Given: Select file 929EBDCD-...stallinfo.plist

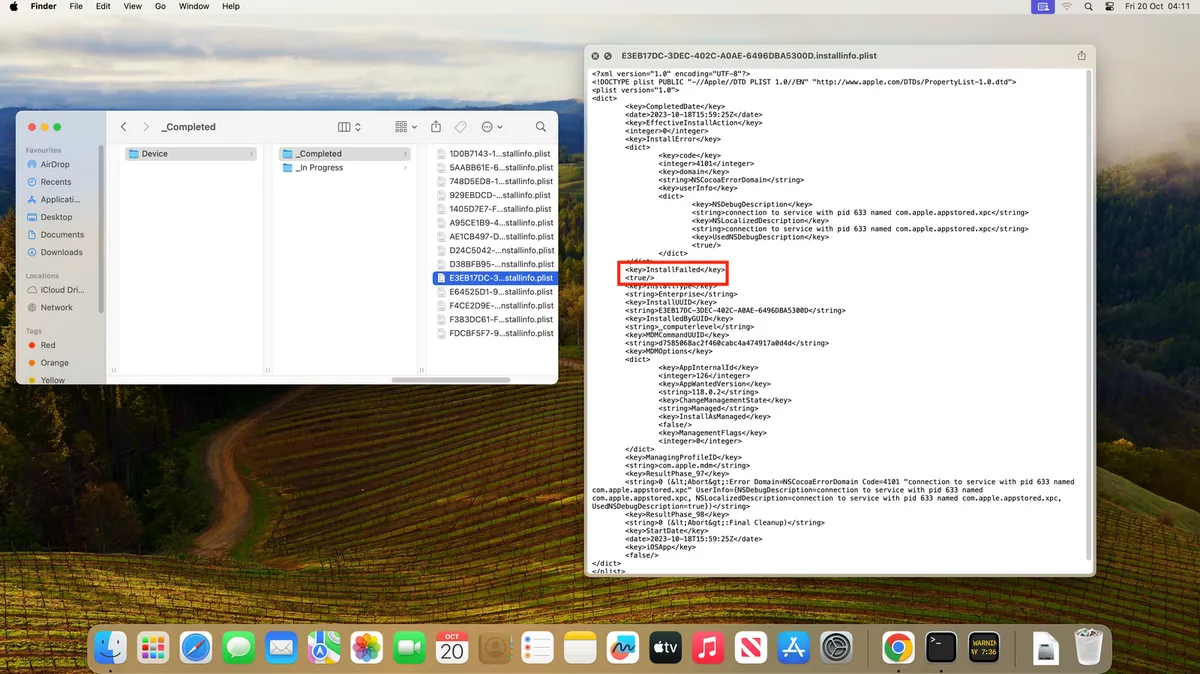Looking at the screenshot, I should tap(494, 195).
